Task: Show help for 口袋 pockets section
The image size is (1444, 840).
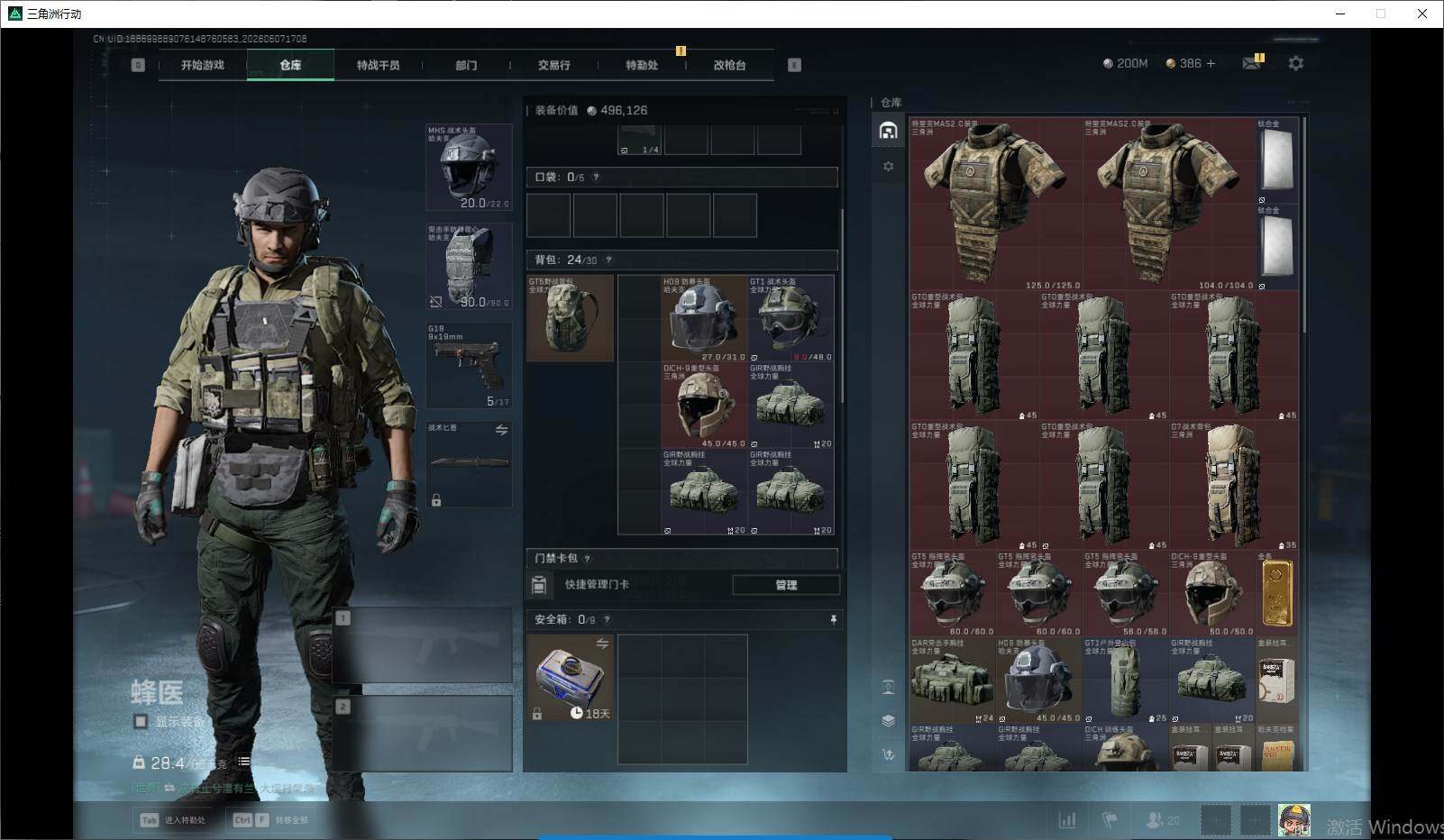Action: click(596, 178)
